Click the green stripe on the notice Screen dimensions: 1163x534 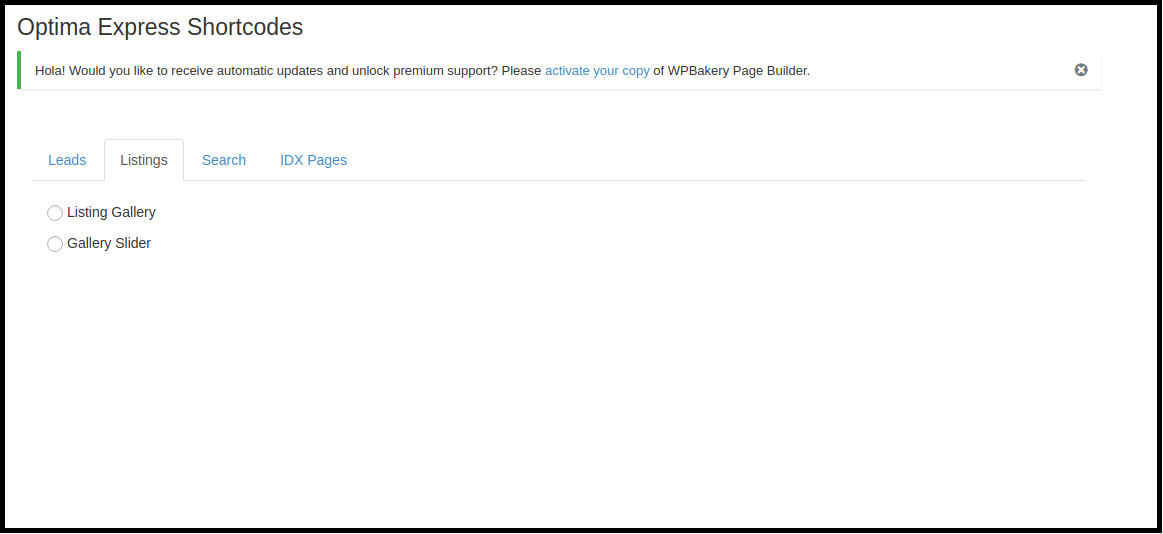19,70
